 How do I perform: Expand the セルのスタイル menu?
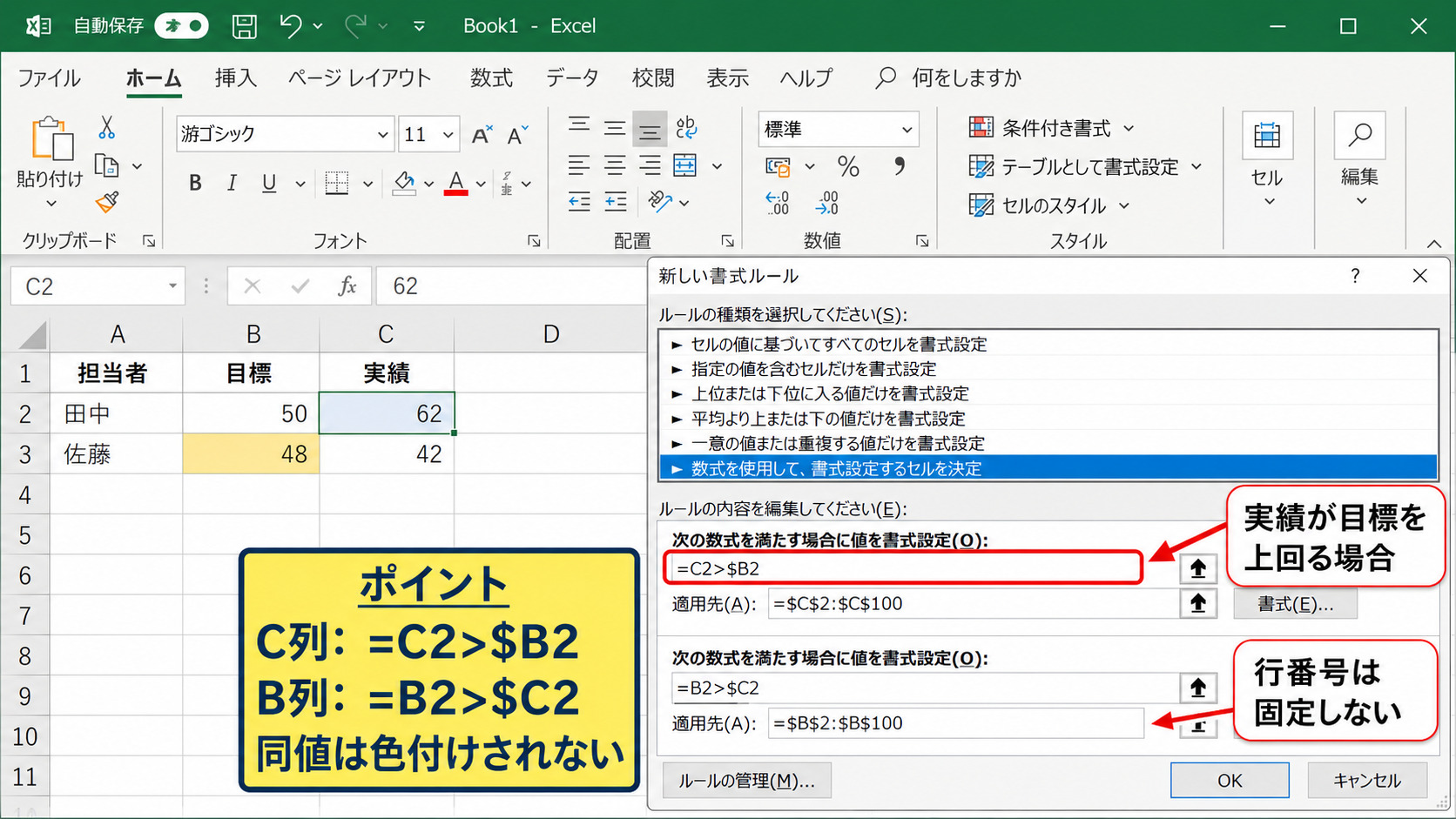(1124, 206)
